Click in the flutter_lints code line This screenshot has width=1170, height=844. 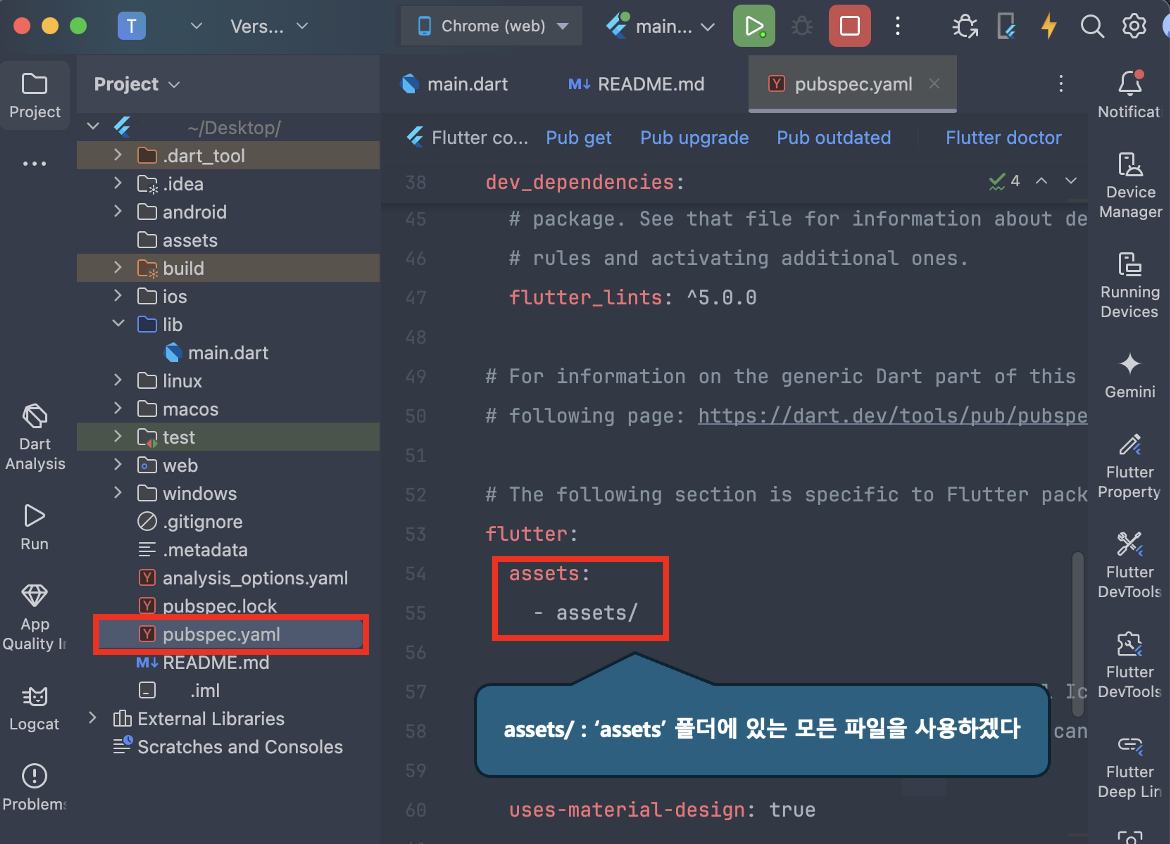tap(632, 298)
